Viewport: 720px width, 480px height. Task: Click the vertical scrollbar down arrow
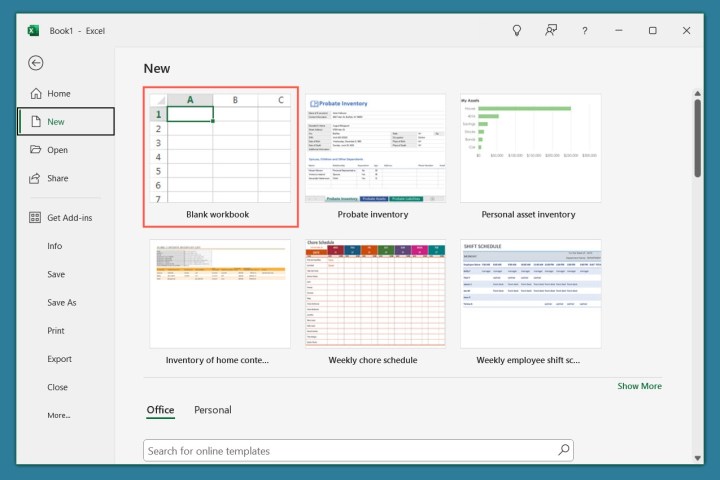pyautogui.click(x=697, y=457)
